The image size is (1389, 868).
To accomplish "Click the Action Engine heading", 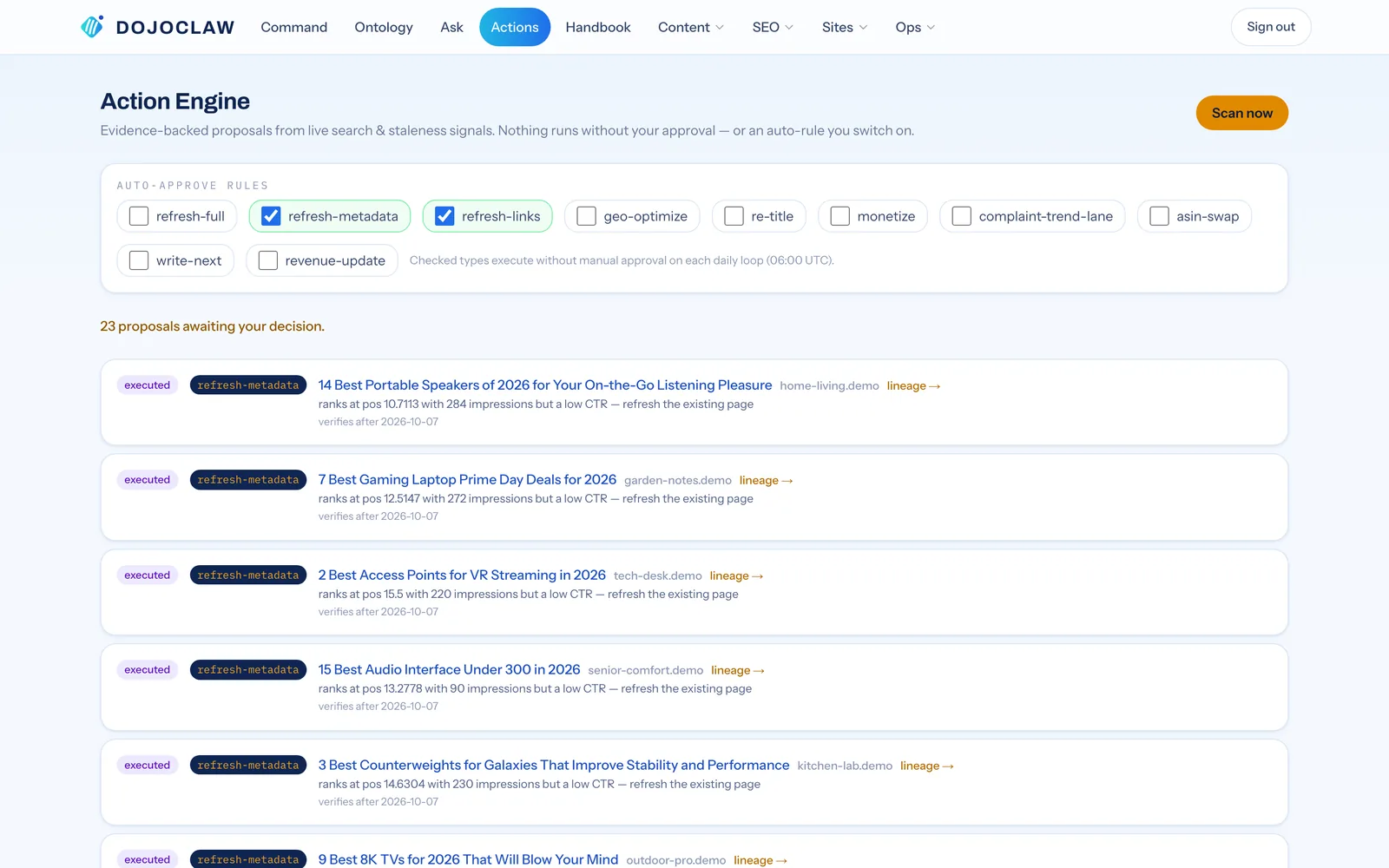I will click(175, 102).
